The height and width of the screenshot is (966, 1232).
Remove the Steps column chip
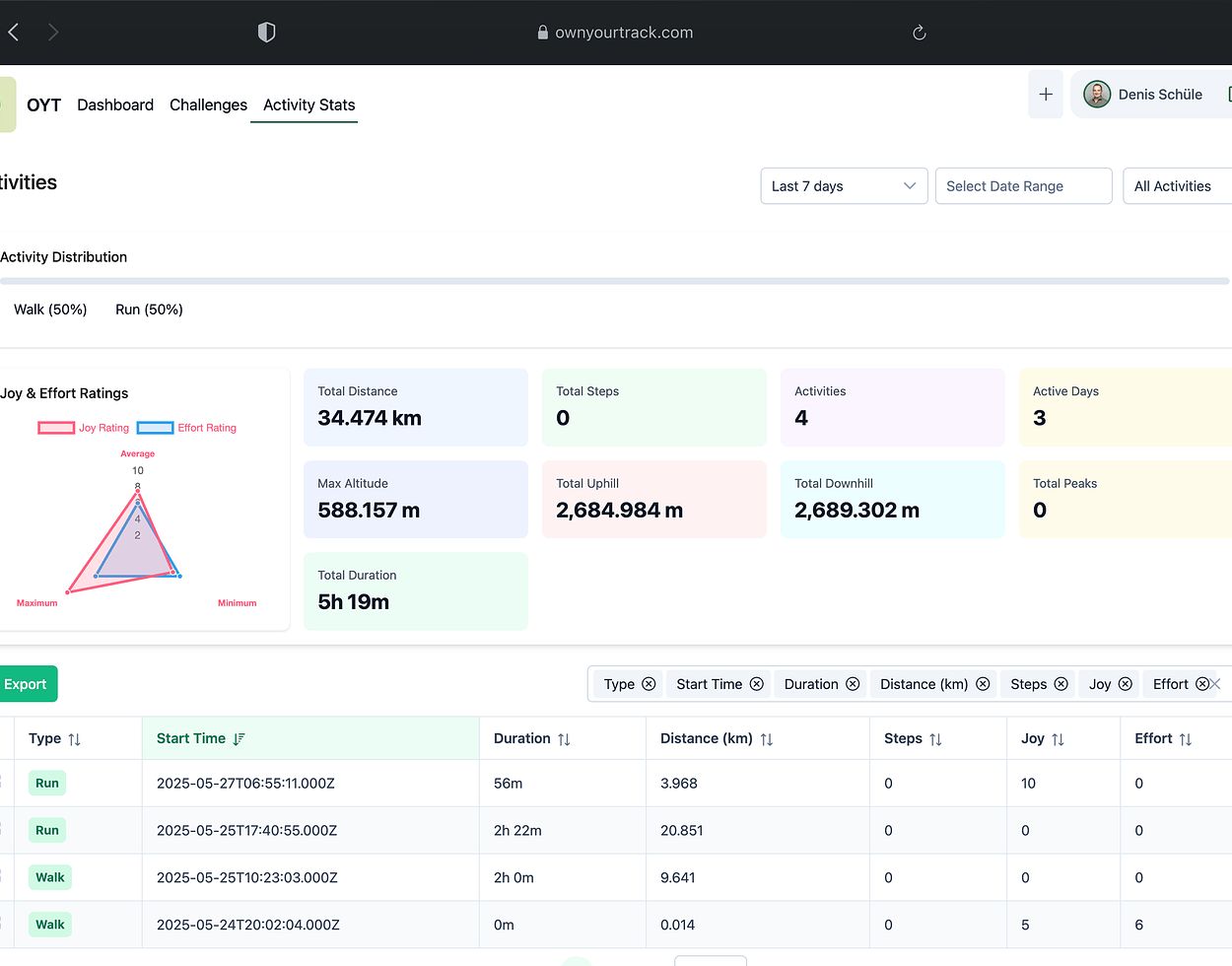click(x=1061, y=684)
